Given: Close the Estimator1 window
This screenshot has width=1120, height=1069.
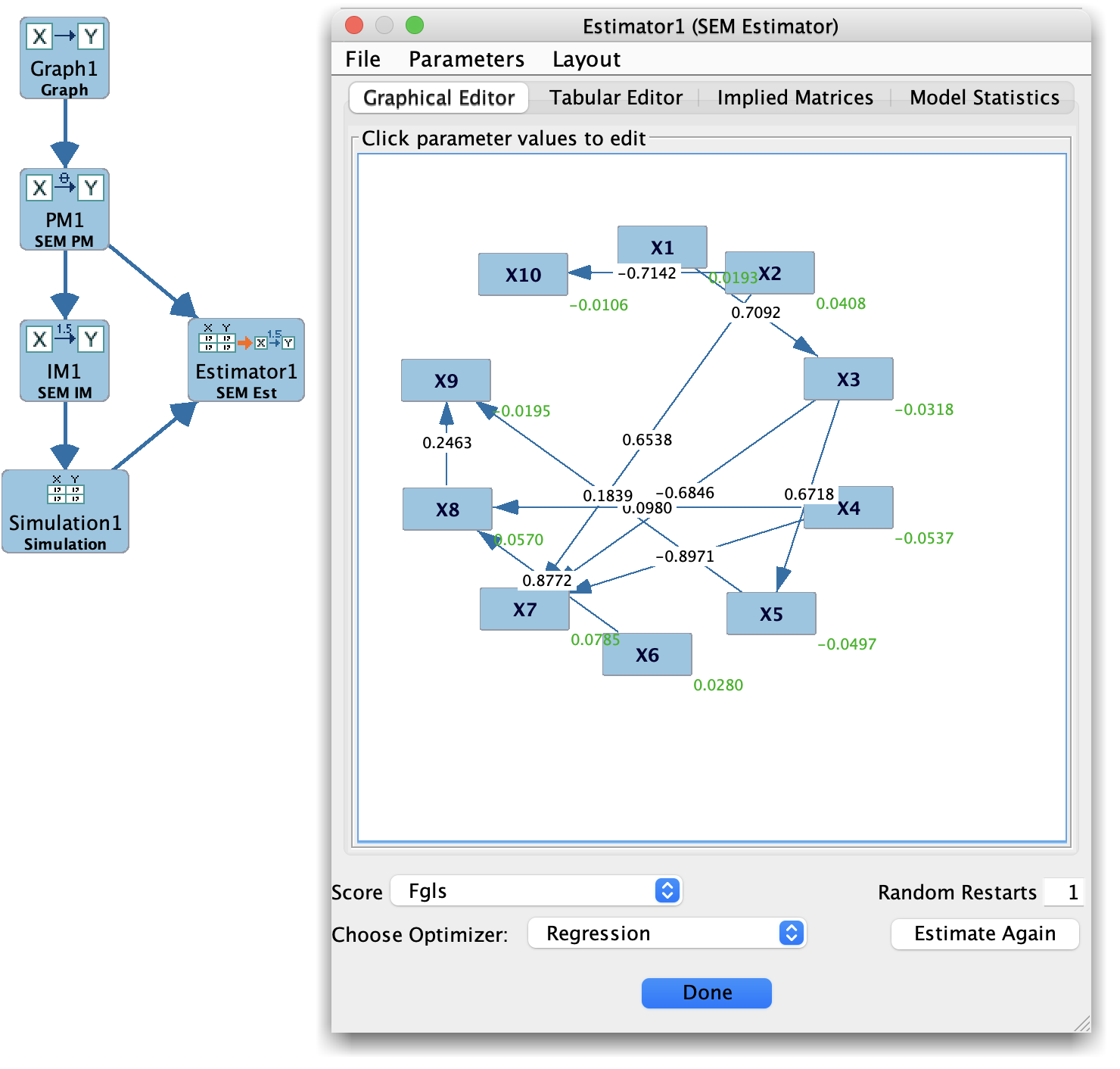Looking at the screenshot, I should (x=354, y=25).
